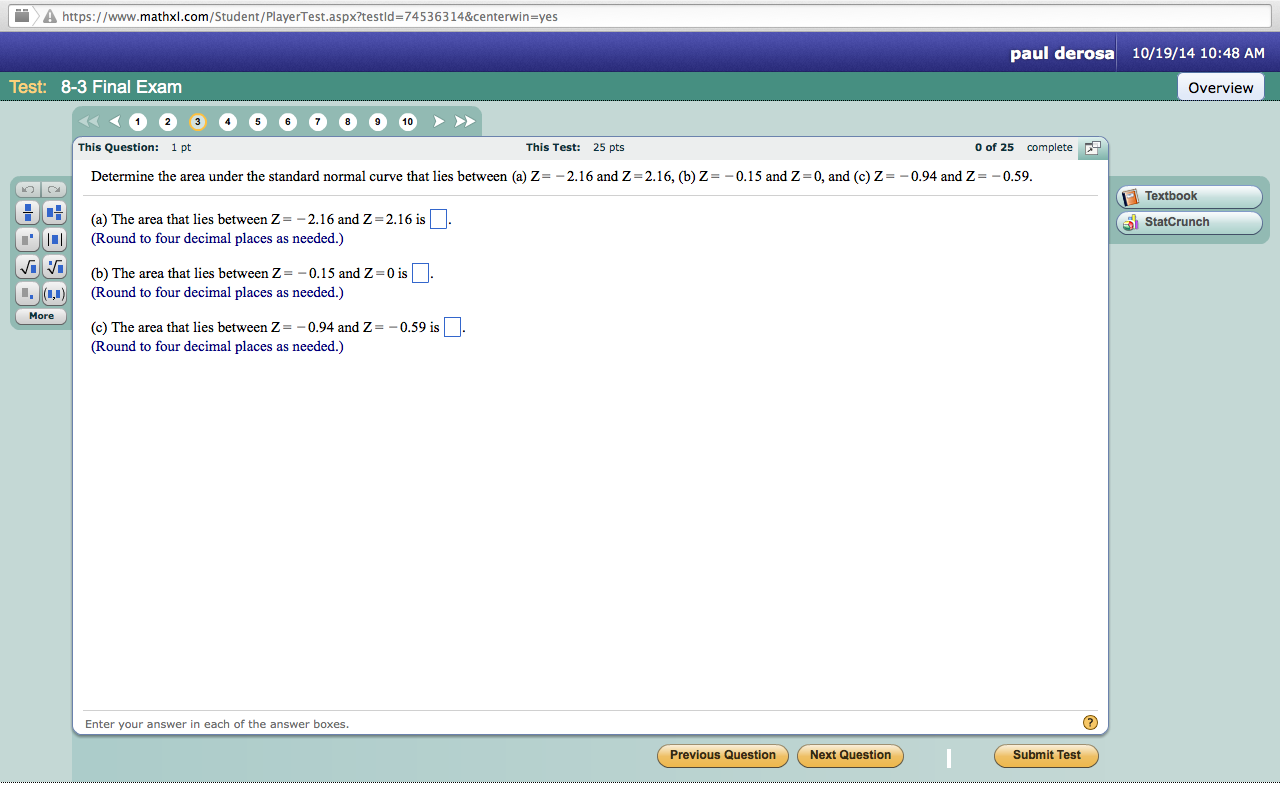This screenshot has width=1280, height=800.
Task: Select the fraction template icon
Action: point(27,212)
